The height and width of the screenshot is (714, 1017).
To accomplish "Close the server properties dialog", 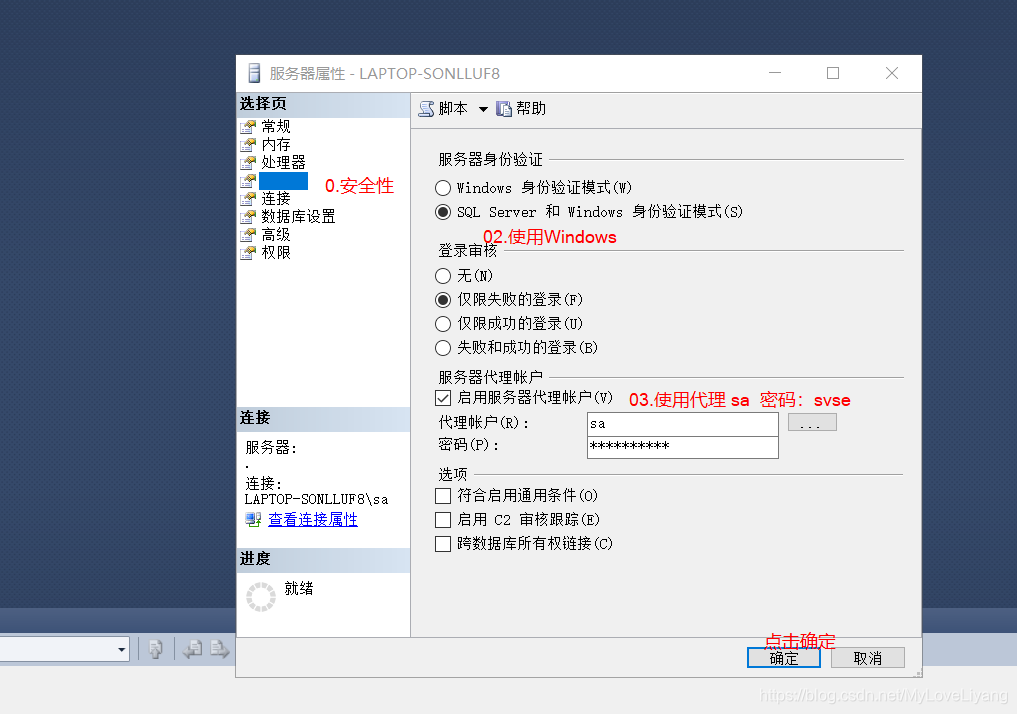I will click(892, 73).
